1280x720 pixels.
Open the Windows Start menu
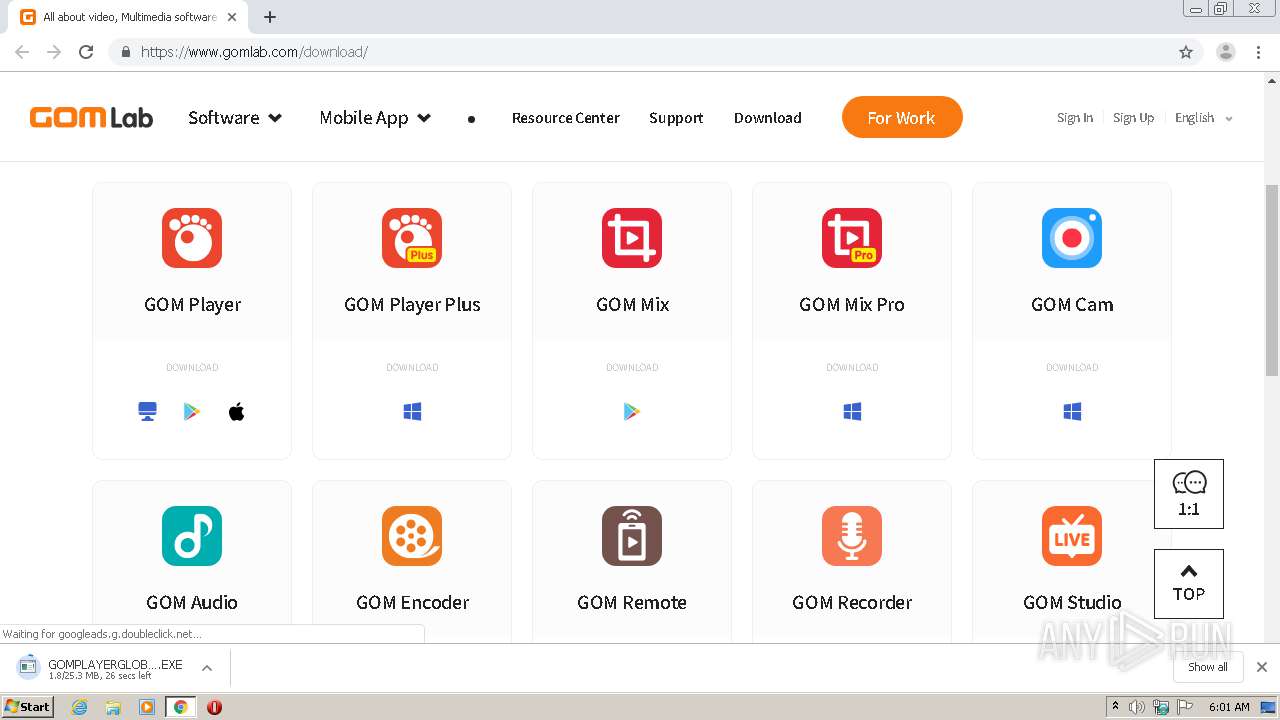[x=27, y=707]
